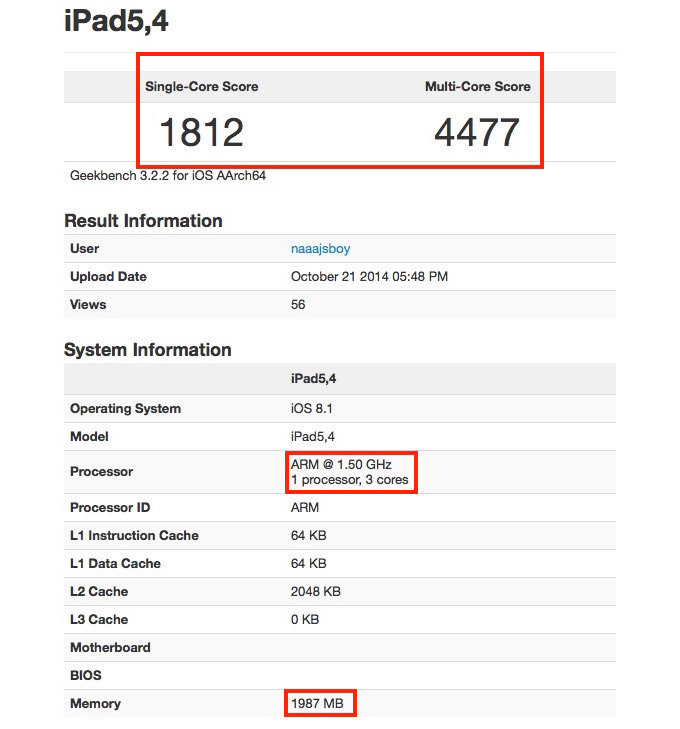
Task: Select the Operating System label
Action: (125, 409)
